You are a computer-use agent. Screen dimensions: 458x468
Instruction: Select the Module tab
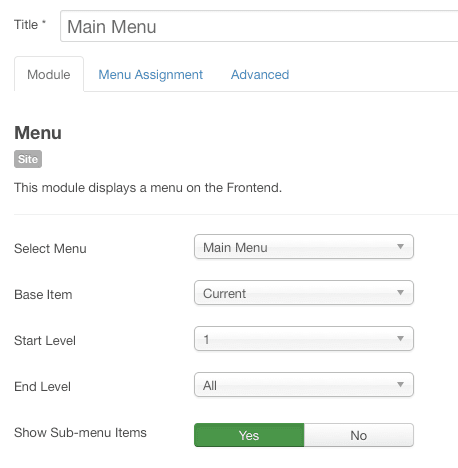pyautogui.click(x=49, y=74)
